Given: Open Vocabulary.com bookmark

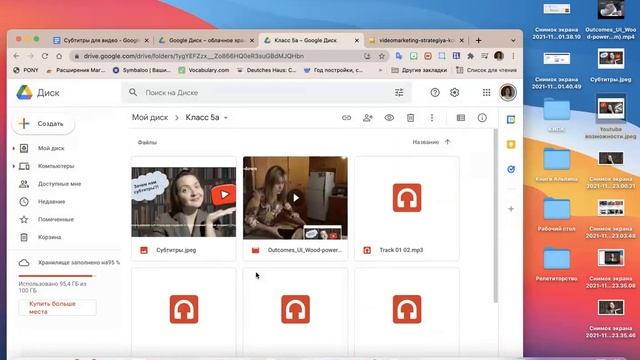Looking at the screenshot, I should (x=204, y=70).
